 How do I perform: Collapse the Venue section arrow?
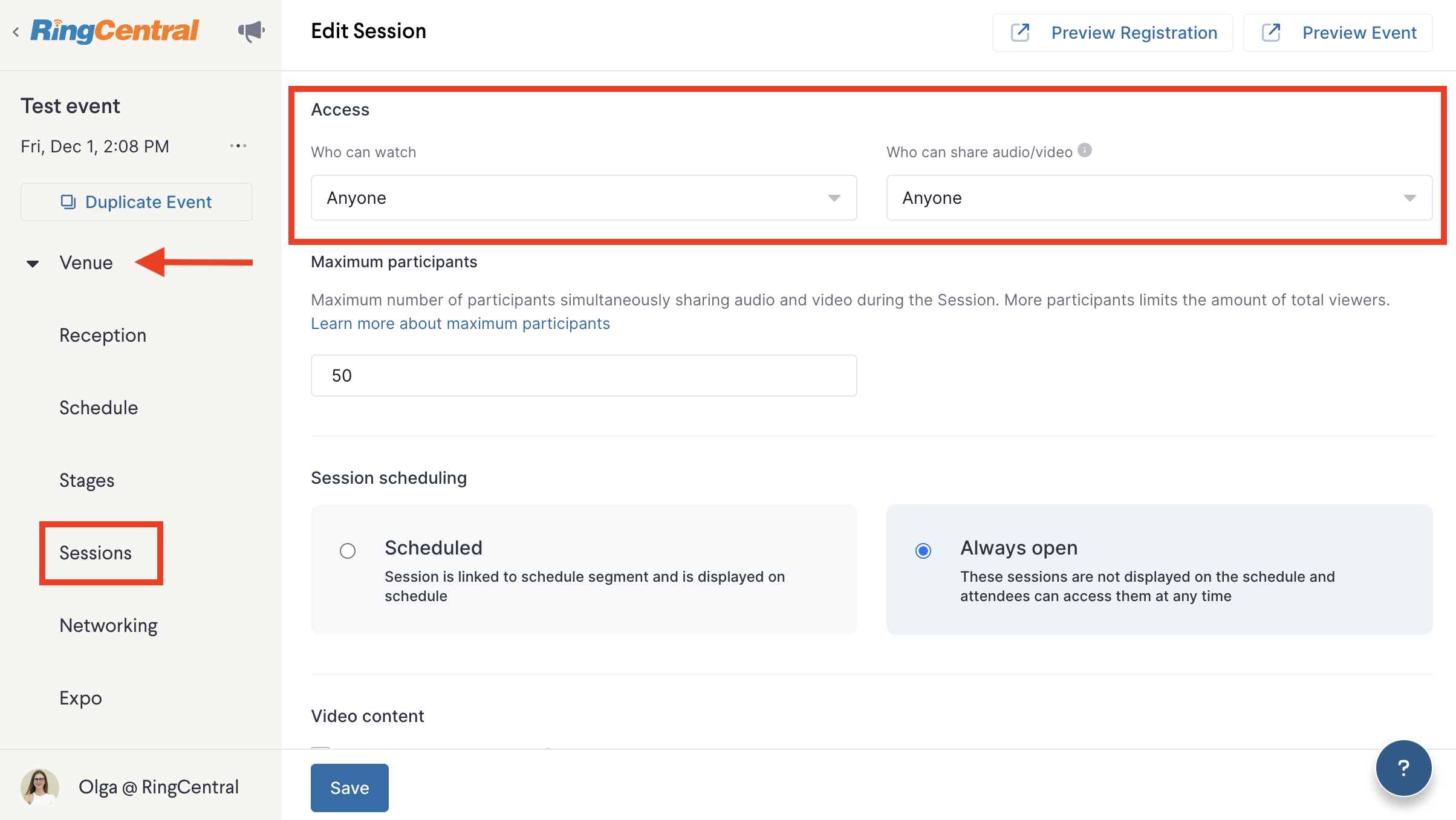(33, 264)
